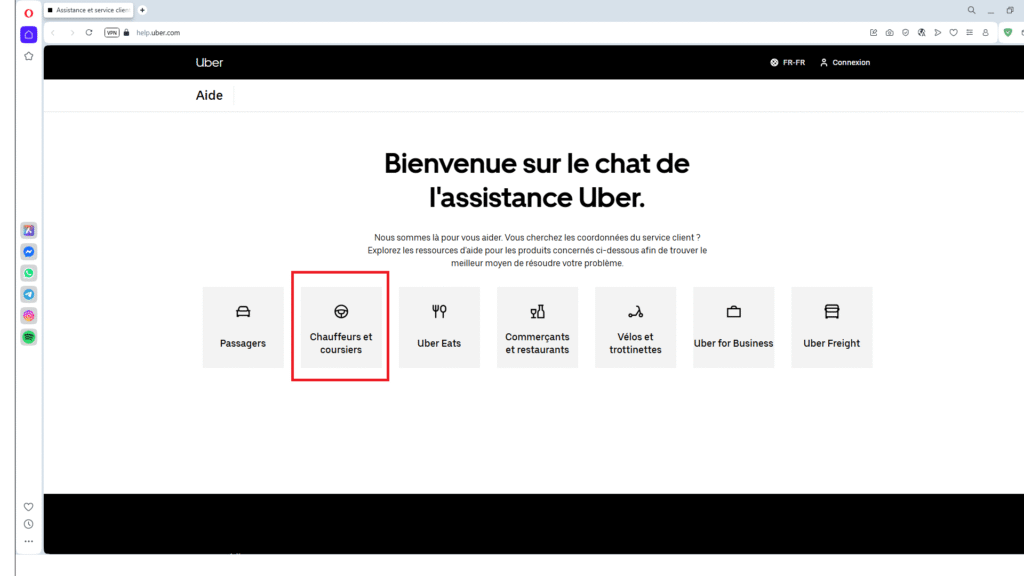
Task: Click the Connexion sign-in link
Action: click(845, 63)
